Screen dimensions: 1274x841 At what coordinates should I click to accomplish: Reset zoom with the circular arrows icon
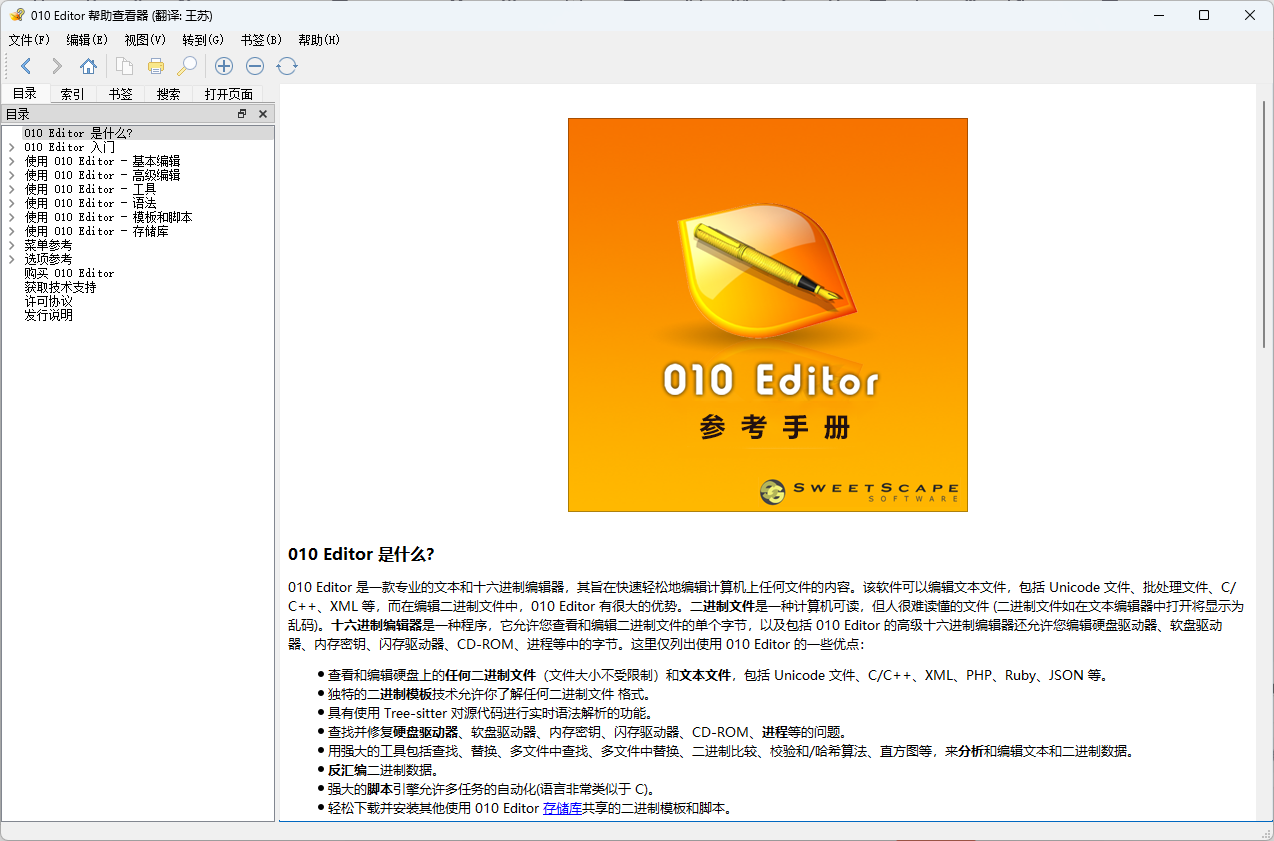pos(287,66)
